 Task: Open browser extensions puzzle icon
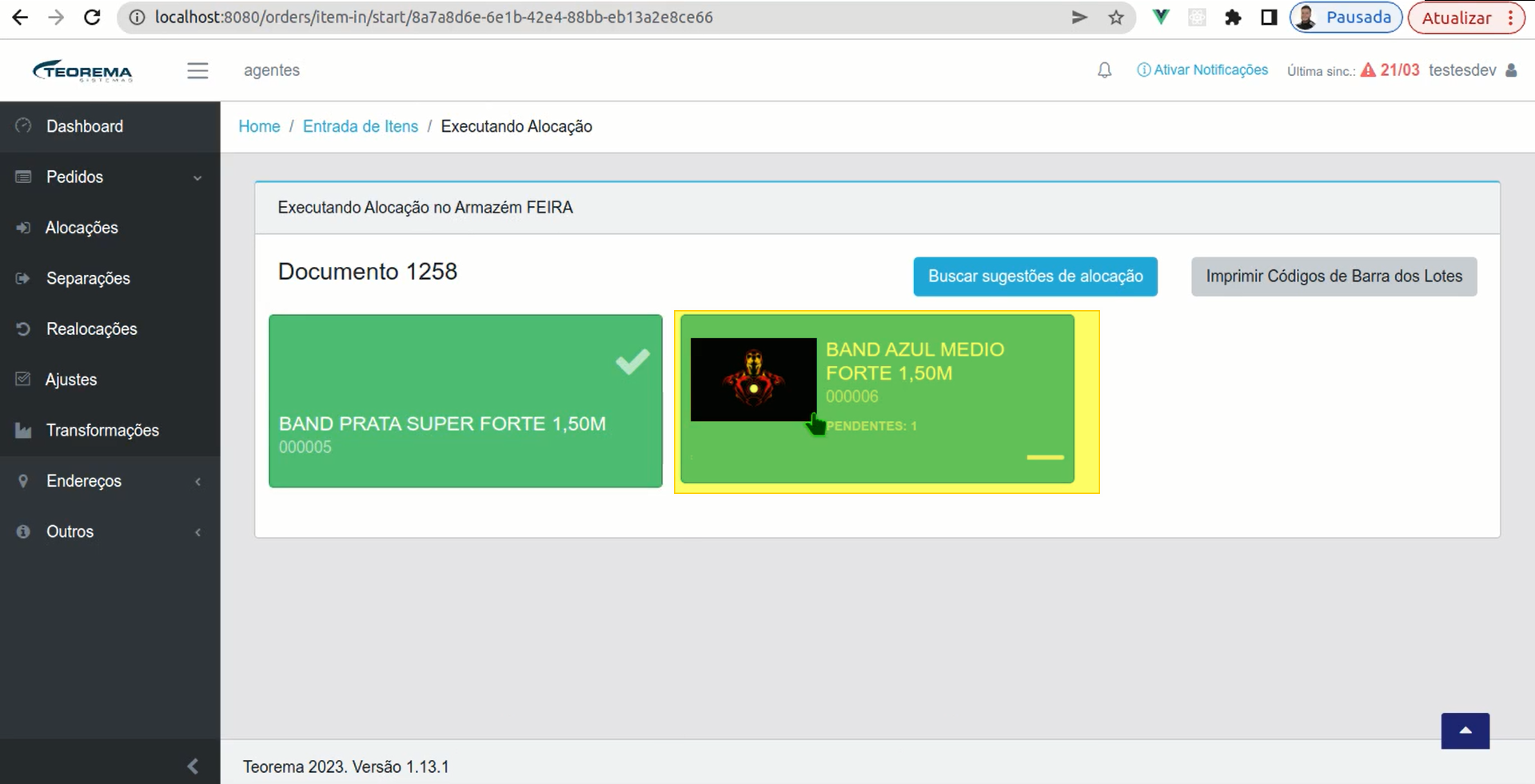point(1233,18)
